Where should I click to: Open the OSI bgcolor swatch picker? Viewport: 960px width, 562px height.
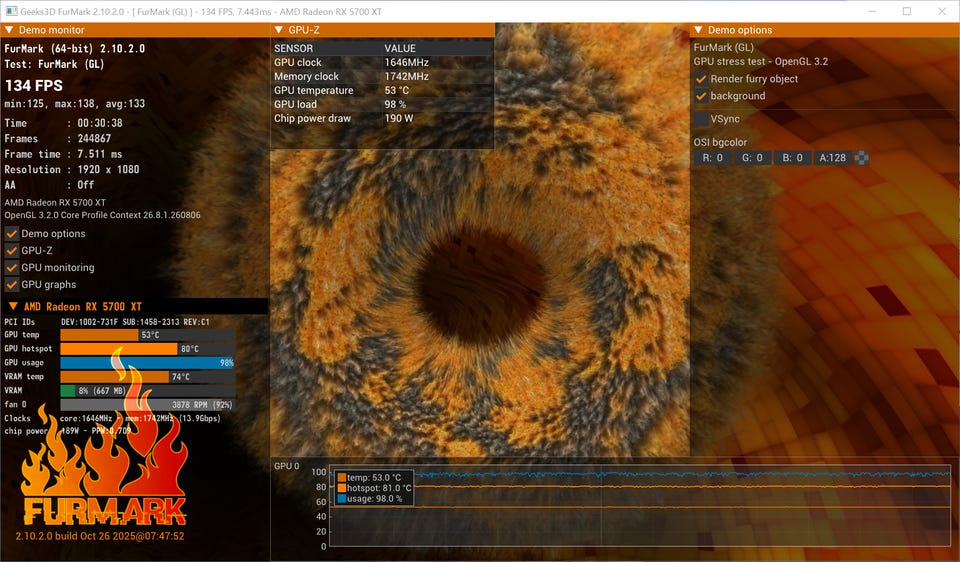pyautogui.click(x=861, y=158)
